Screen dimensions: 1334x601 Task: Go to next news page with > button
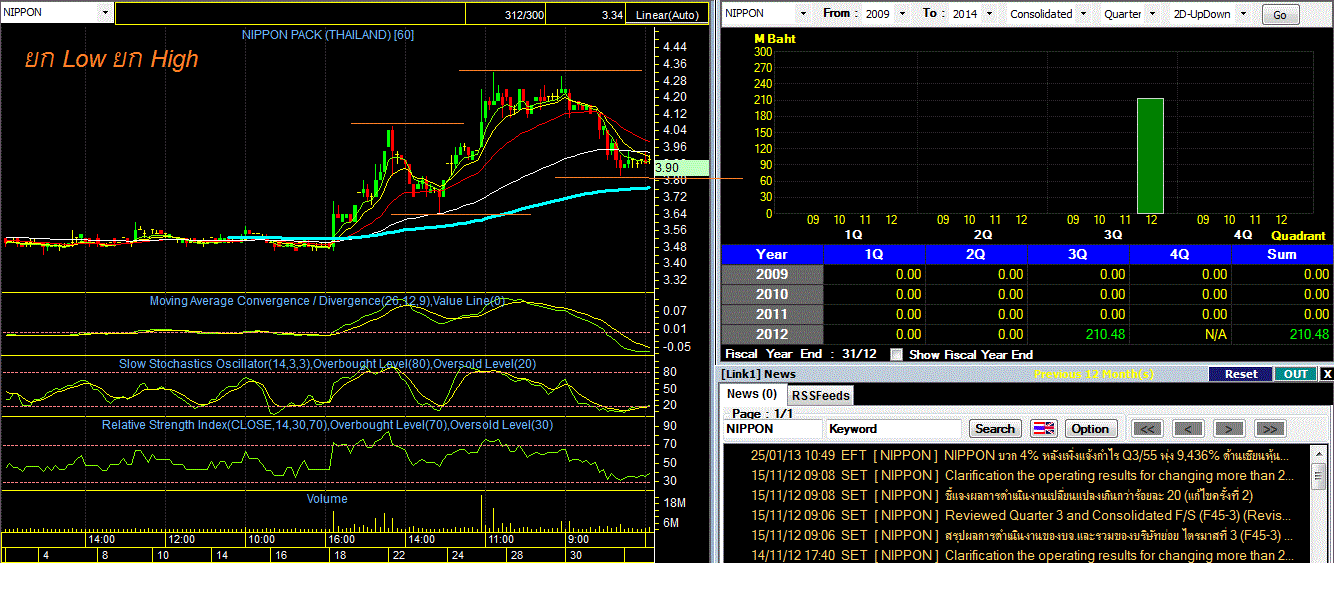[x=1228, y=429]
